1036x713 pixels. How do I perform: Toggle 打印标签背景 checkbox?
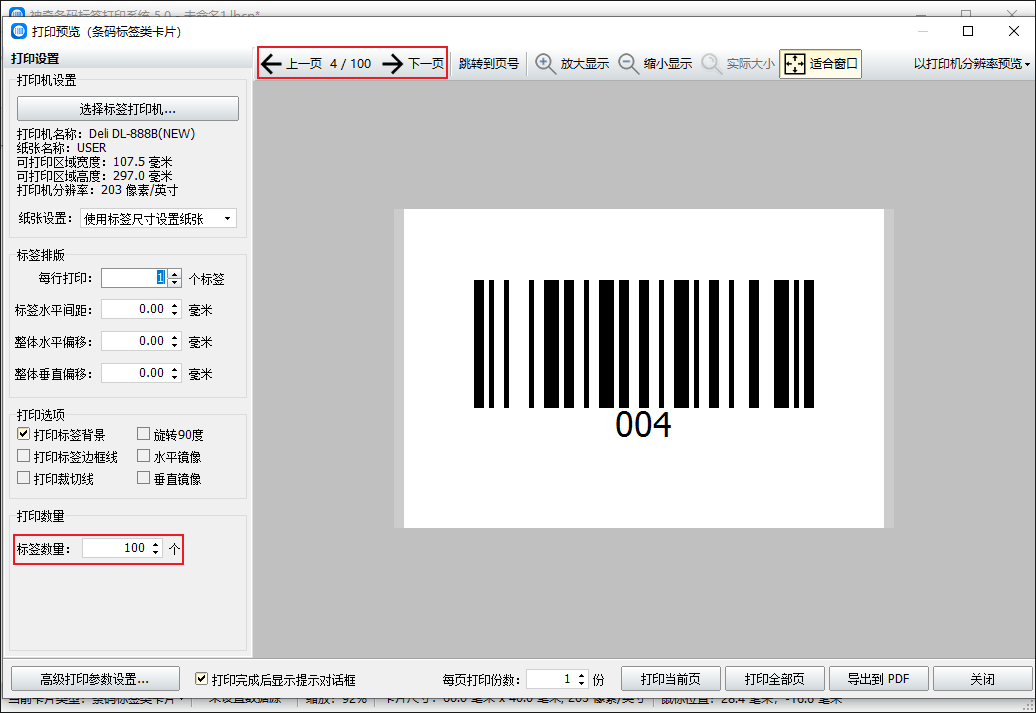click(24, 434)
